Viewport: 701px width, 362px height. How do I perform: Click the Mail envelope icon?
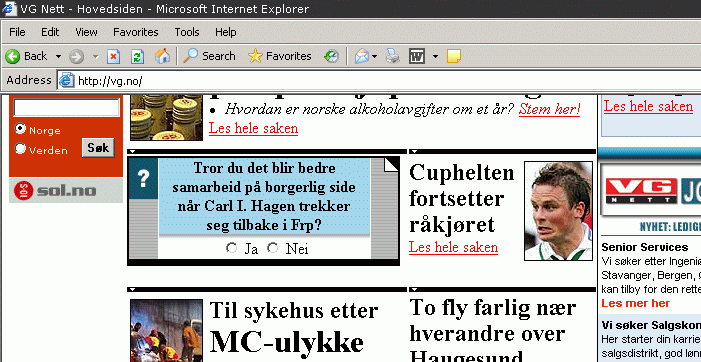click(362, 56)
